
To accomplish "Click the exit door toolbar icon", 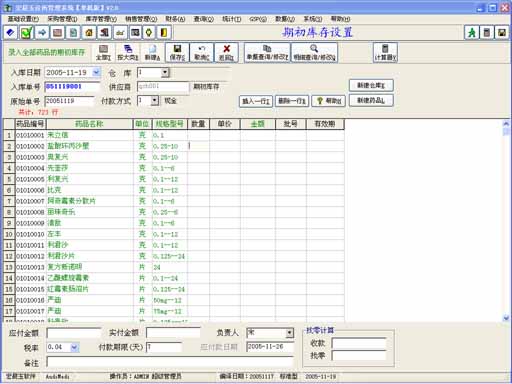I will 164,32.
